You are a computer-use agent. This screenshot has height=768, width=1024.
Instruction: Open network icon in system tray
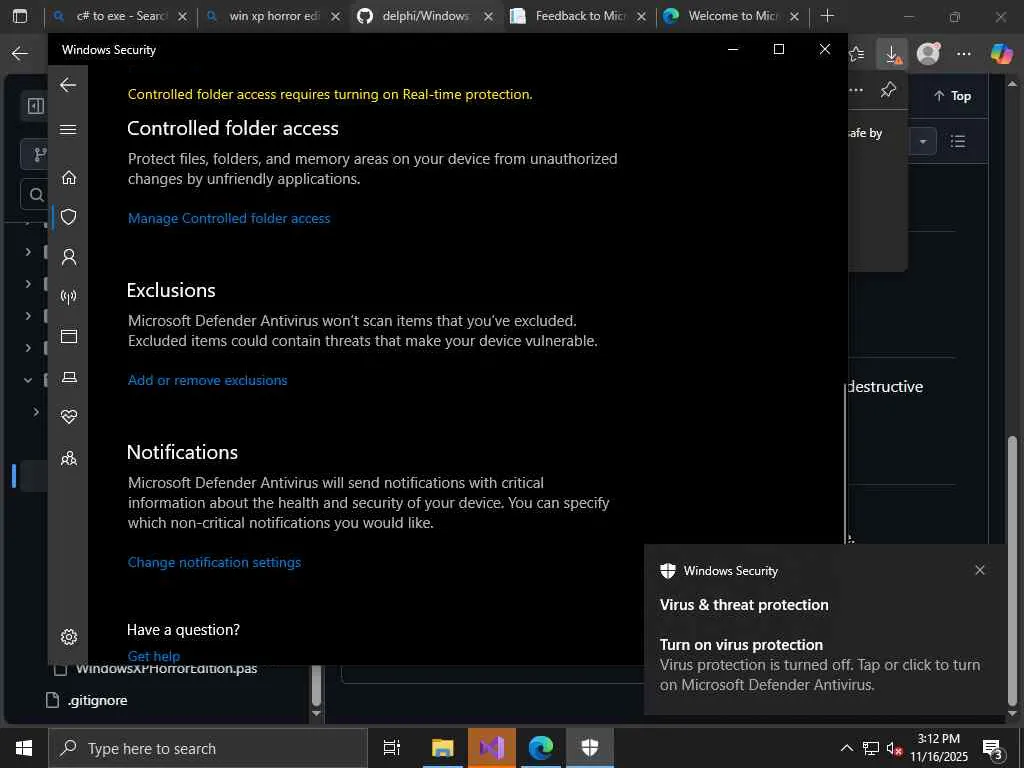coord(871,748)
